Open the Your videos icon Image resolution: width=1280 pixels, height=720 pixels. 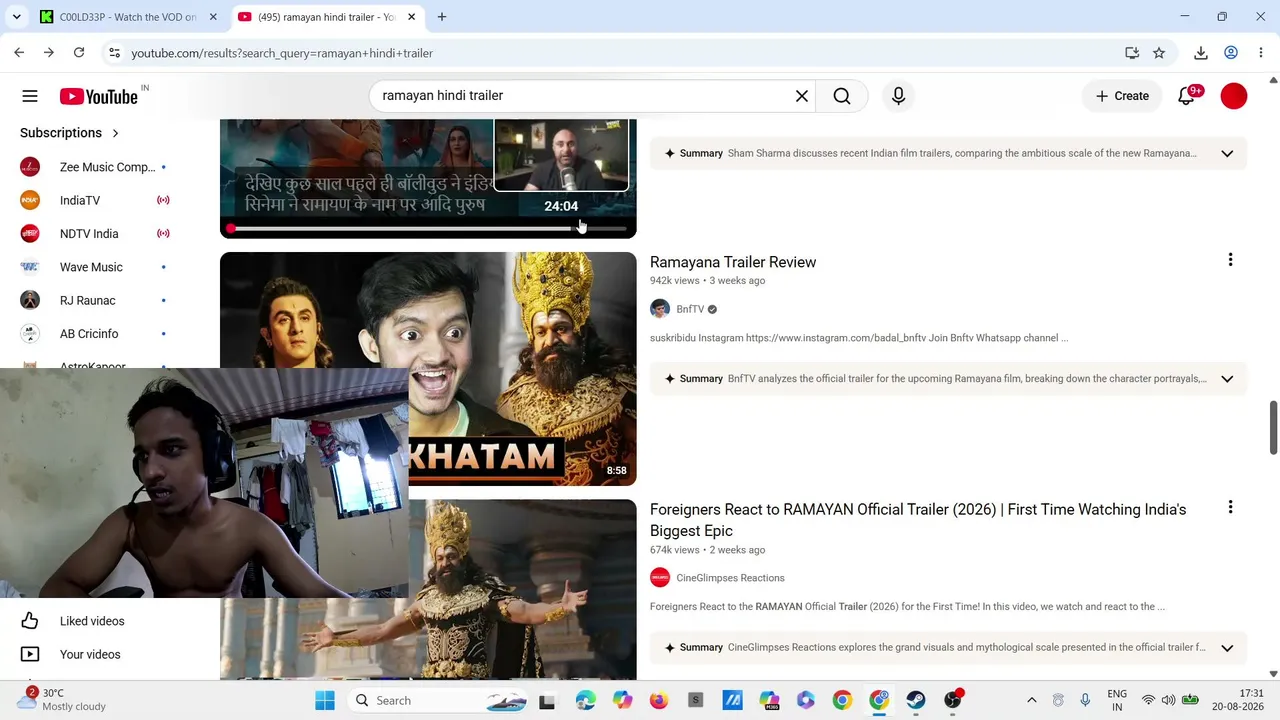[30, 654]
